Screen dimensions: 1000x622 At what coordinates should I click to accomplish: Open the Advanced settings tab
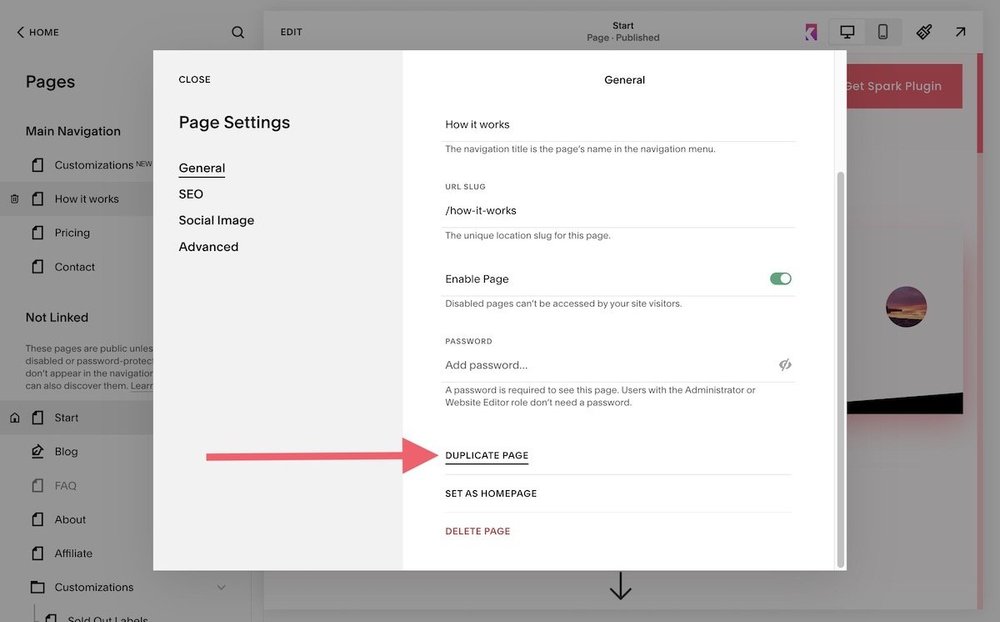point(208,245)
